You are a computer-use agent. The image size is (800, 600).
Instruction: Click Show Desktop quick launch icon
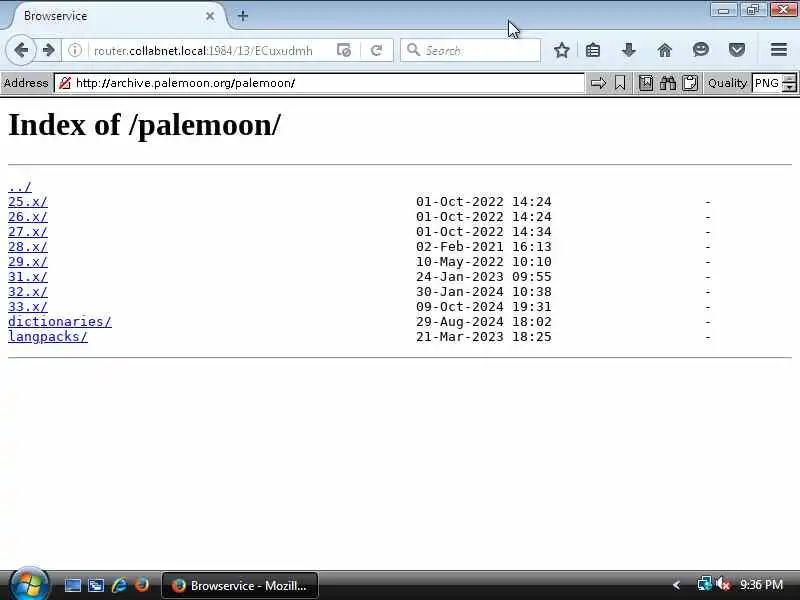point(72,585)
